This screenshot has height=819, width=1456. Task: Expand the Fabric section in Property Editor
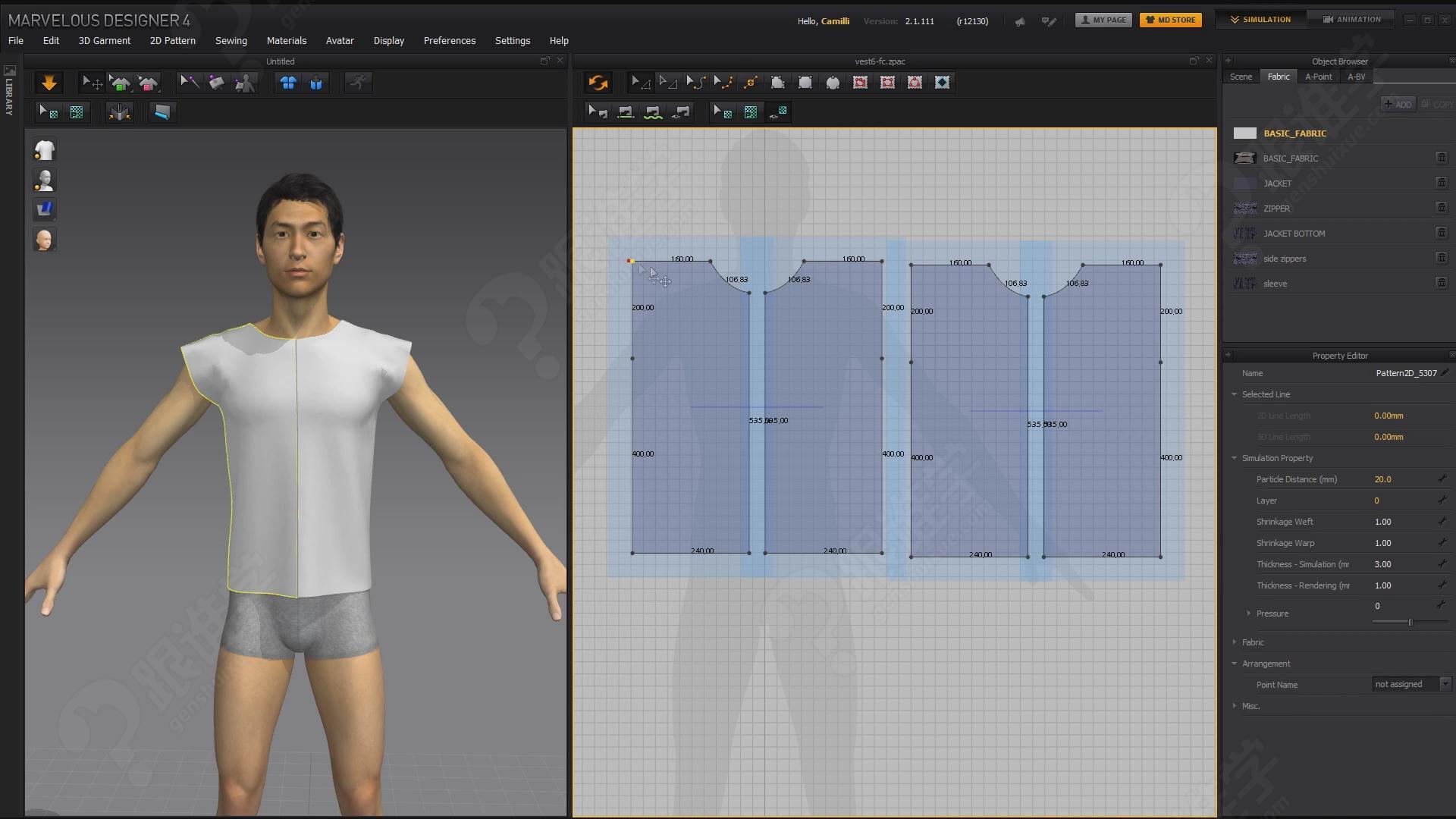1235,642
